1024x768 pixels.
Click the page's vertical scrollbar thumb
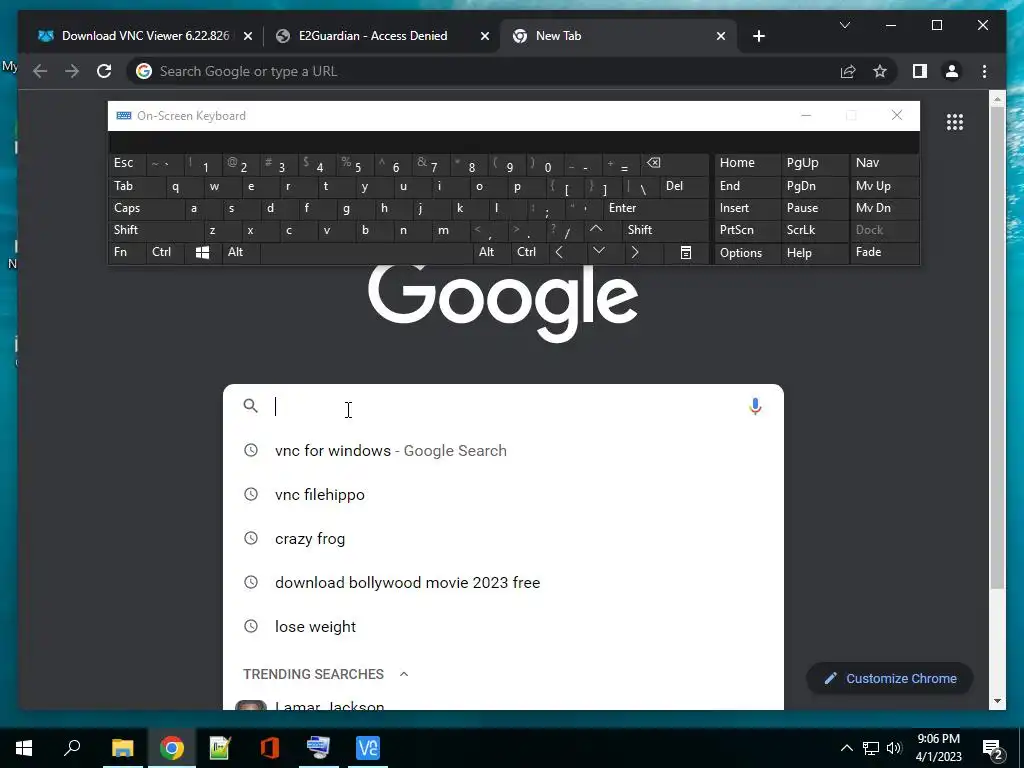click(x=997, y=346)
